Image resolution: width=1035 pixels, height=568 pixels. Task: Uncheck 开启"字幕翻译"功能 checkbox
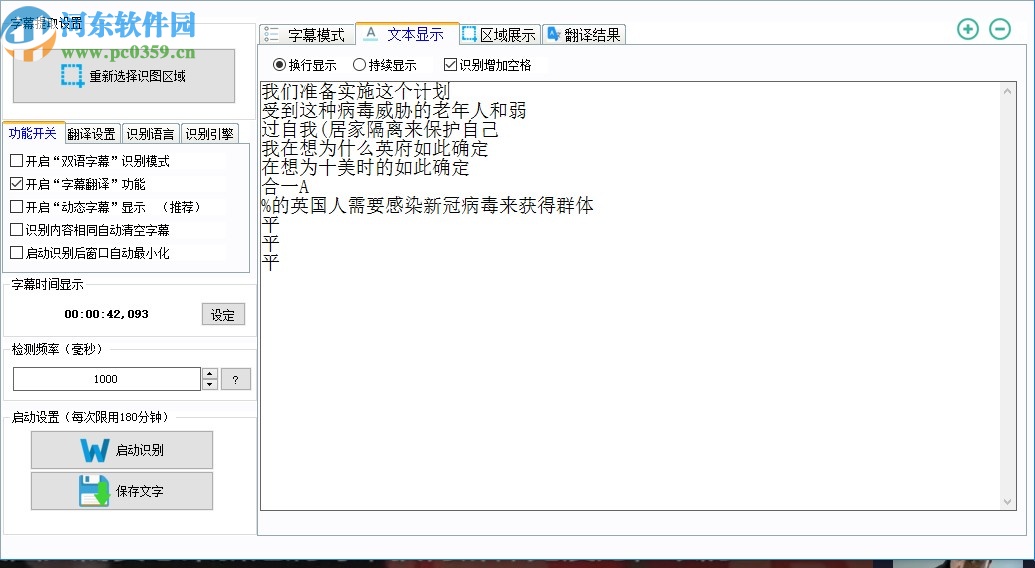point(17,183)
